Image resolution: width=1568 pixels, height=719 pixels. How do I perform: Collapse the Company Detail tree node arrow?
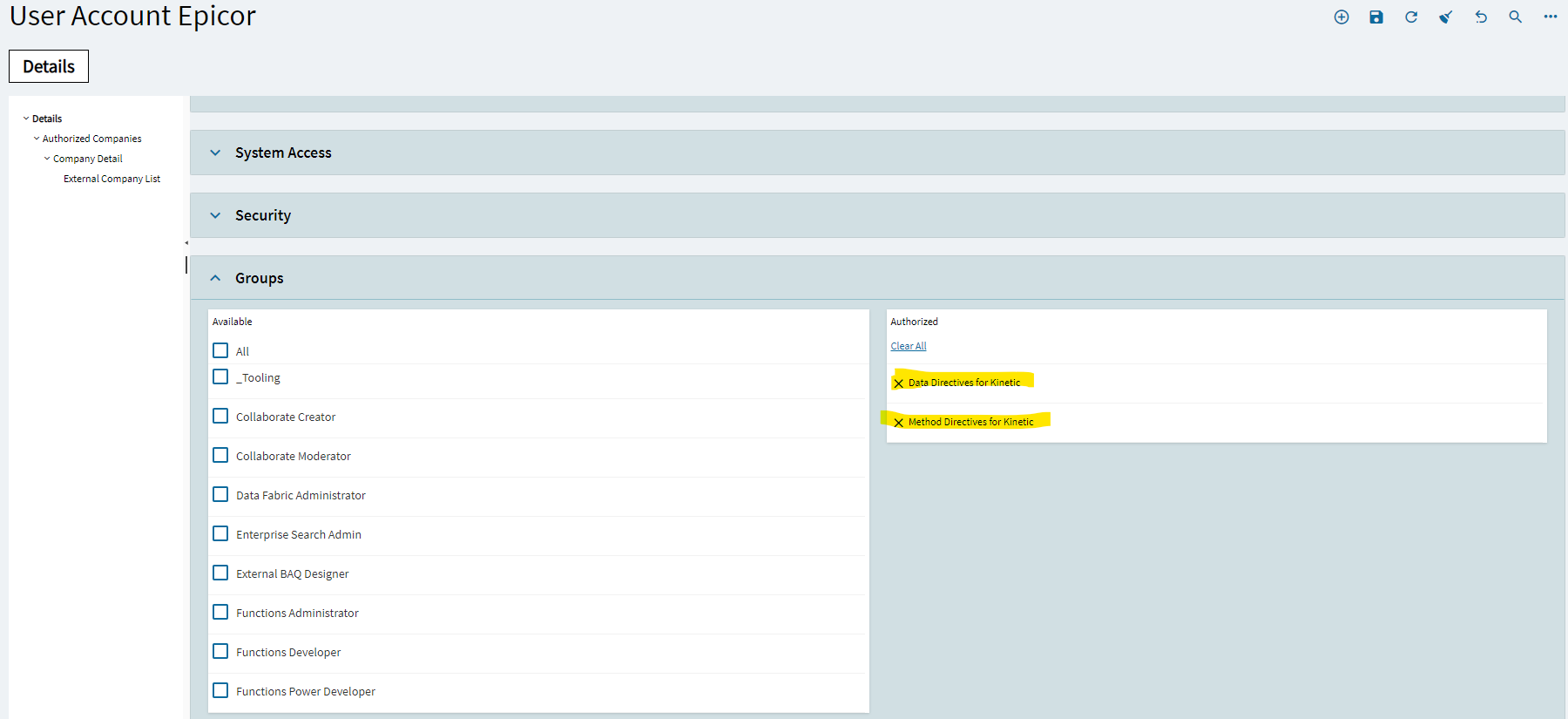tap(47, 159)
